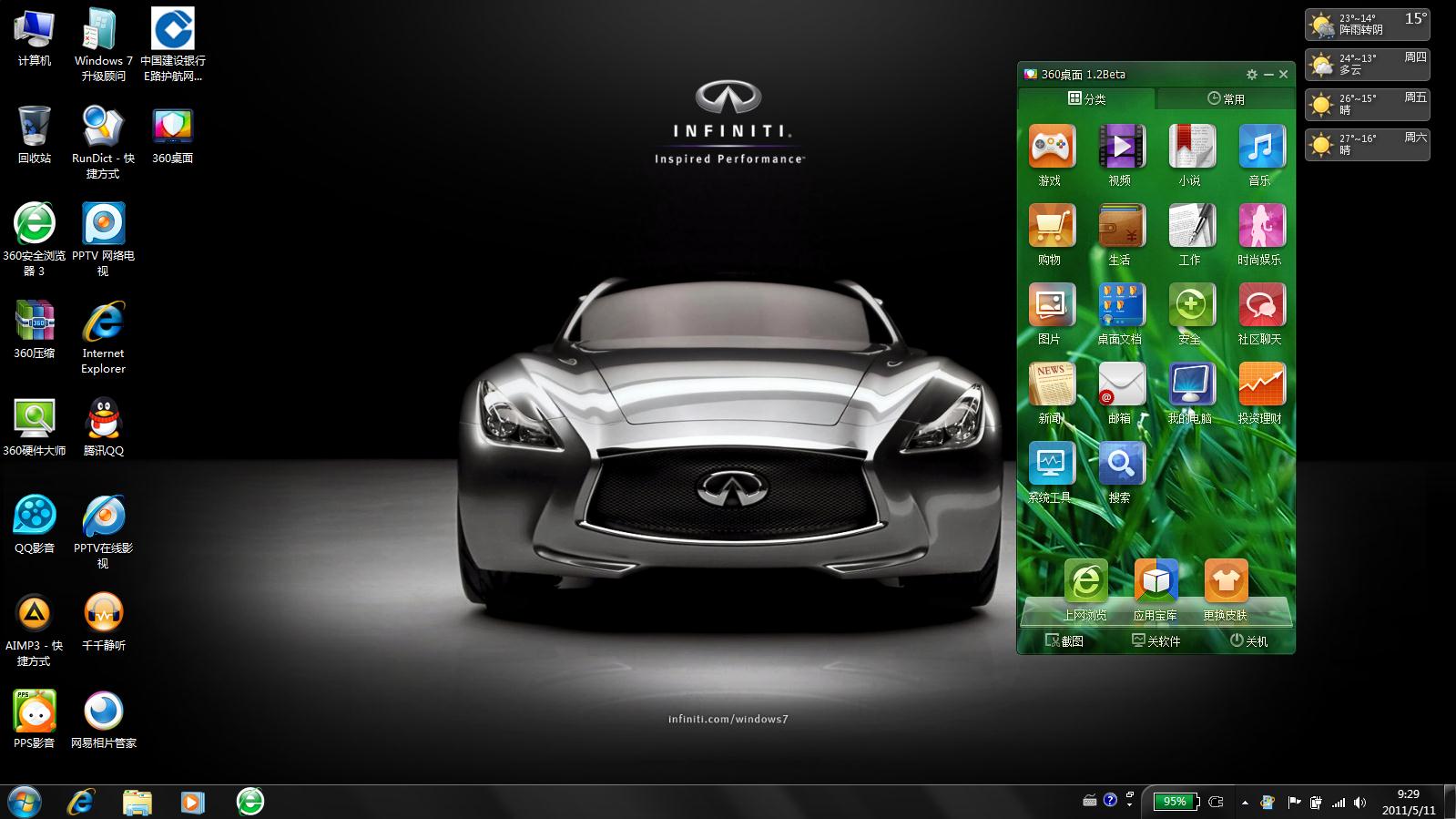This screenshot has width=1456, height=819.
Task: Open the 社区聊天 chat icon
Action: [x=1261, y=305]
